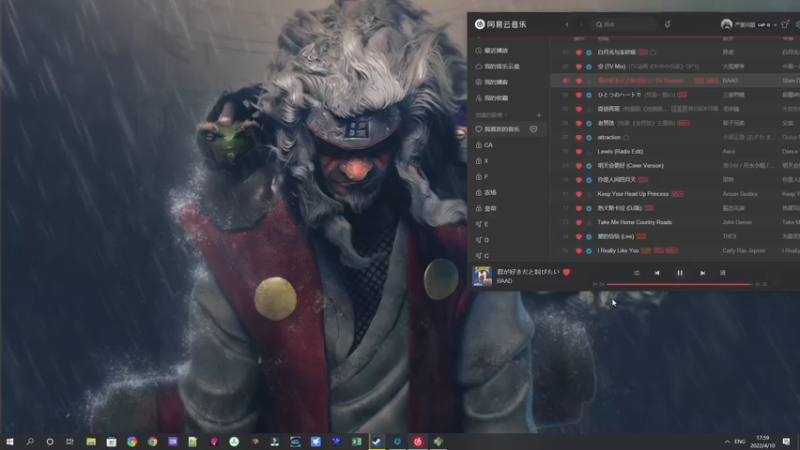Image resolution: width=800 pixels, height=450 pixels.
Task: Select the song title Take Me Home Country Roads
Action: coord(635,222)
